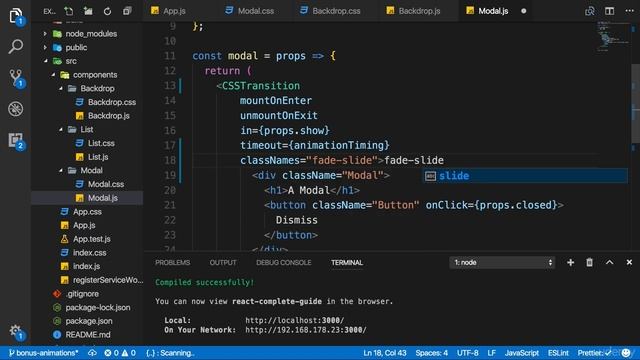Click the 192.168.178.23:3000 network link
Image resolution: width=640 pixels, height=360 pixels.
(306, 330)
